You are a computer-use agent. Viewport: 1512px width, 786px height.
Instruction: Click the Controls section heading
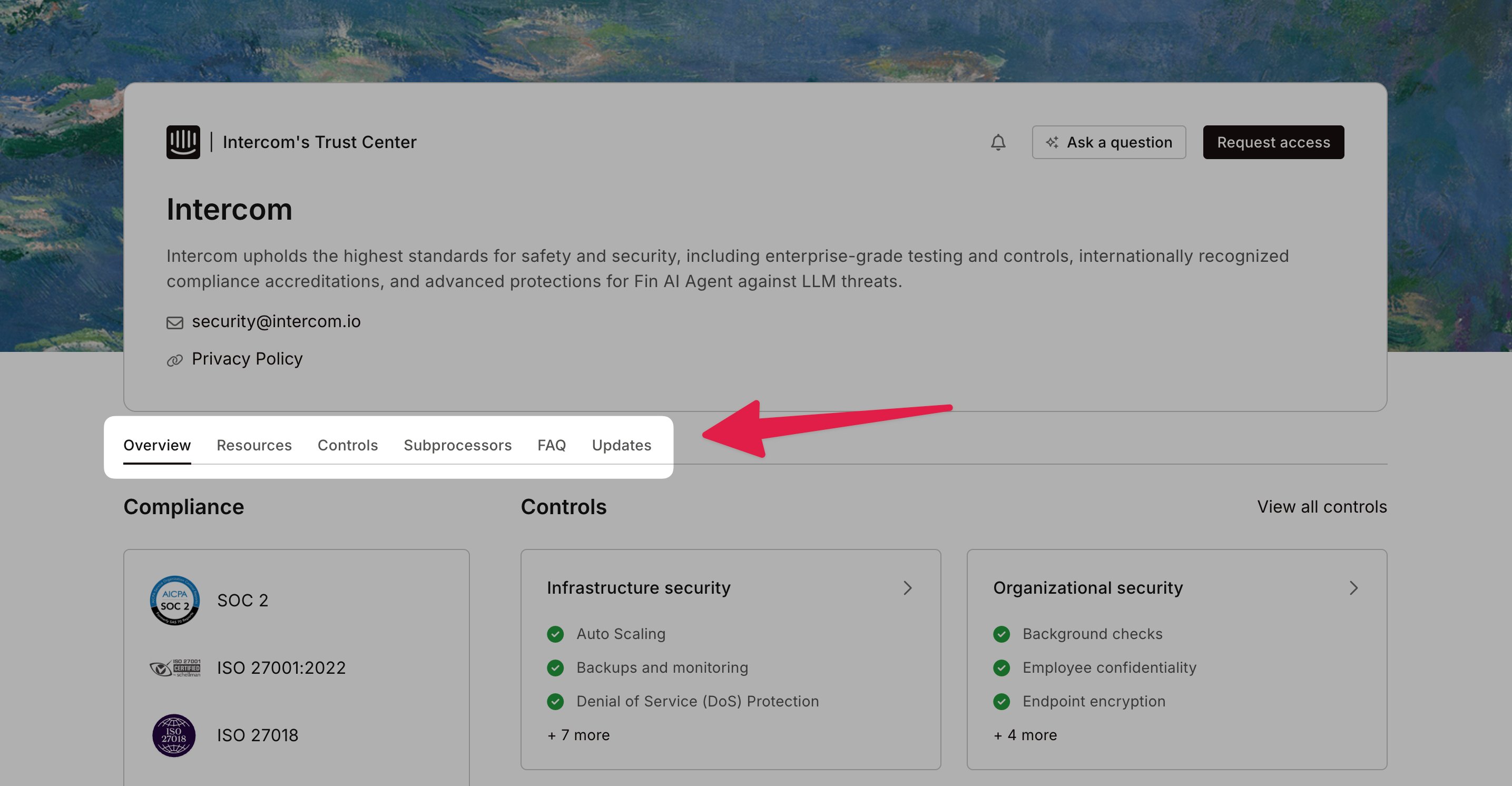(x=564, y=507)
